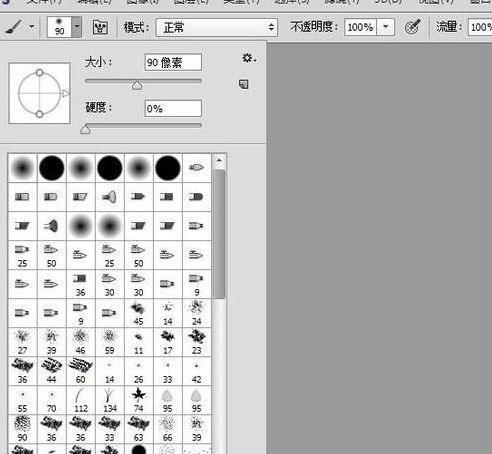Choose the first soft round brush preset
The image size is (492, 454).
tap(23, 168)
